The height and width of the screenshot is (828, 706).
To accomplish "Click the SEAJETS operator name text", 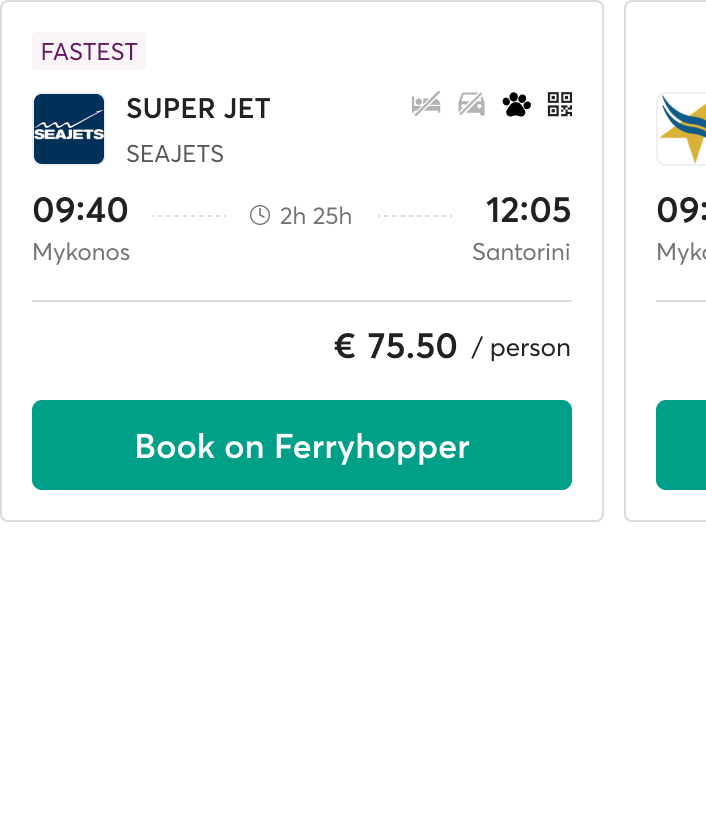I will (x=175, y=154).
